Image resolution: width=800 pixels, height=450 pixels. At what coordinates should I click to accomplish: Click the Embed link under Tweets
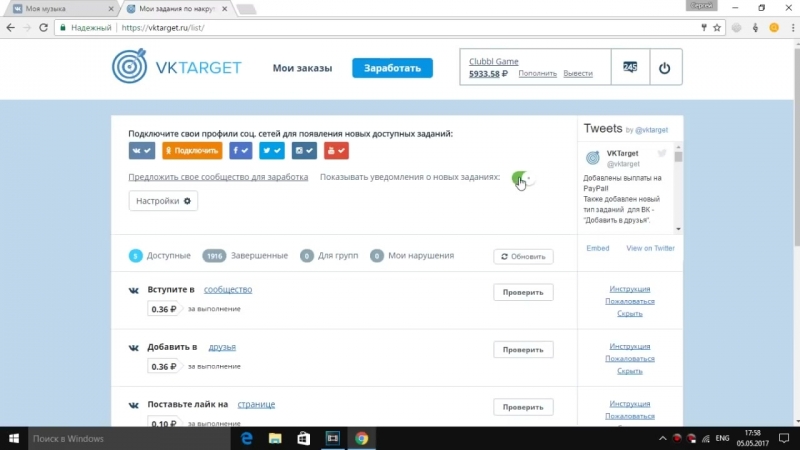(x=597, y=248)
